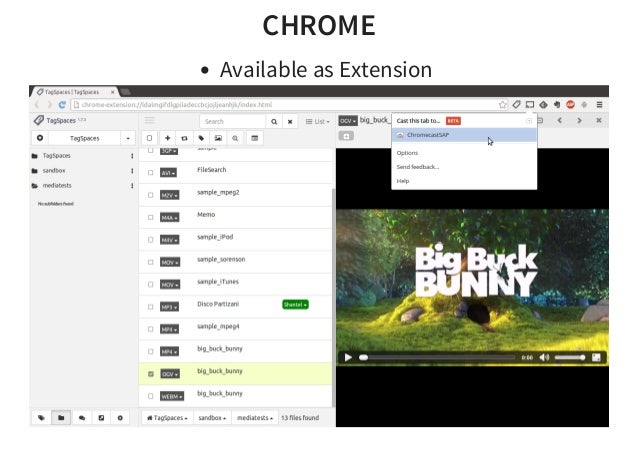Open sandbox breadcrumb dropdown
Screen dimensions: 638x465
point(212,418)
